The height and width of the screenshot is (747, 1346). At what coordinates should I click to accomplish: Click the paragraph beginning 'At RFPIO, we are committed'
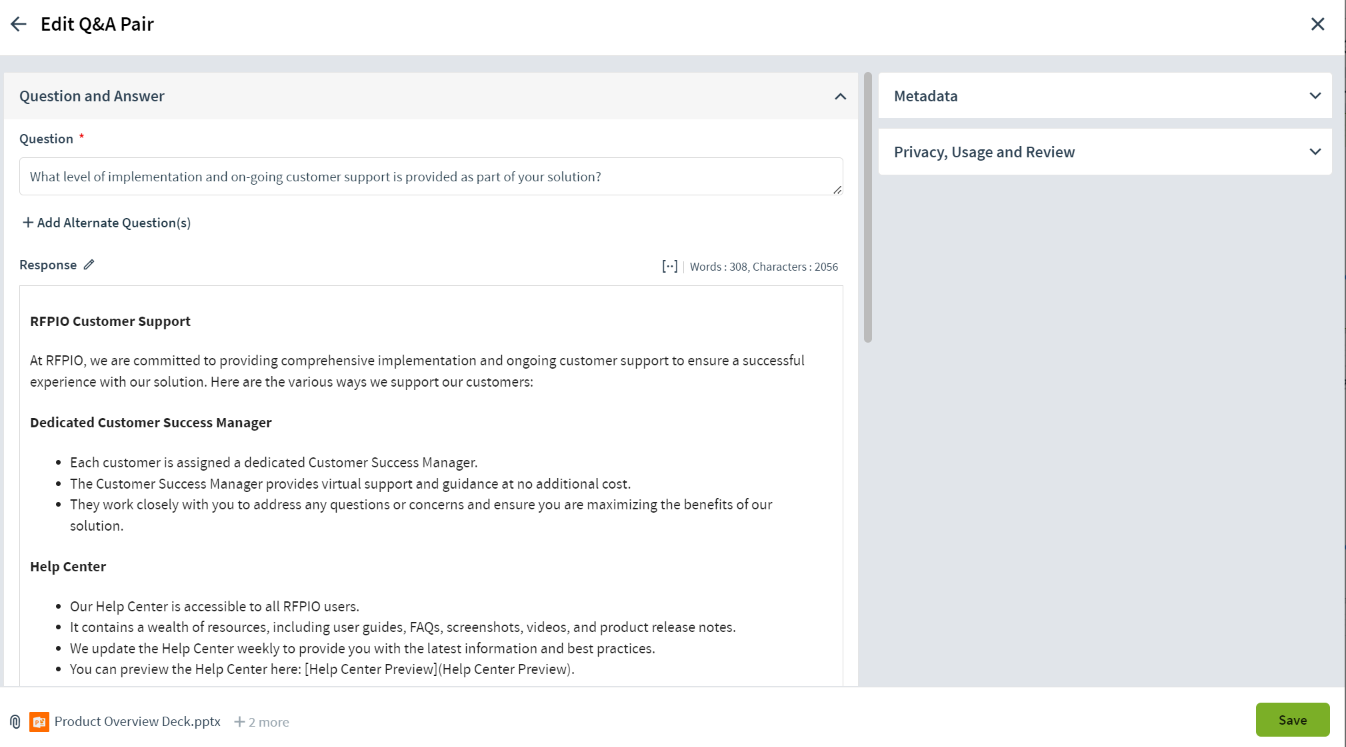[x=417, y=371]
